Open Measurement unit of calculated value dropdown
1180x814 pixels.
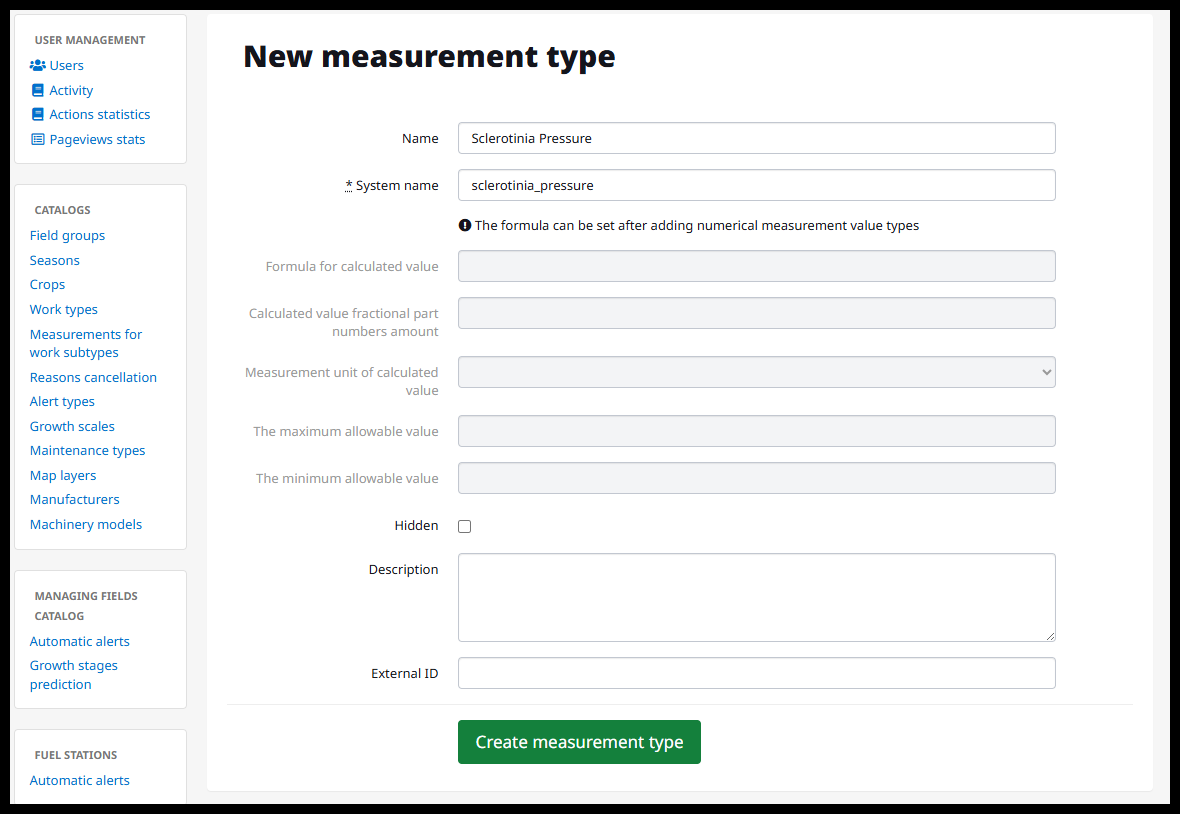click(756, 372)
